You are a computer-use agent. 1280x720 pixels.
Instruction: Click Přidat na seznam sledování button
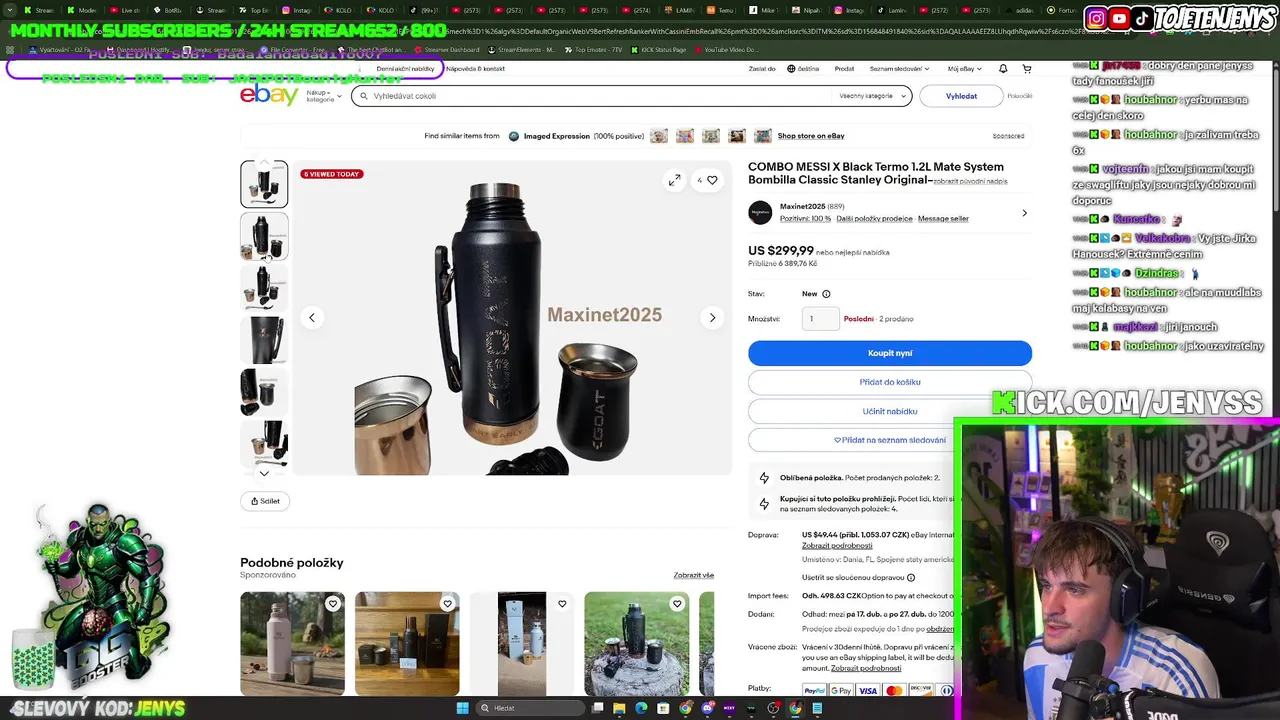point(890,440)
